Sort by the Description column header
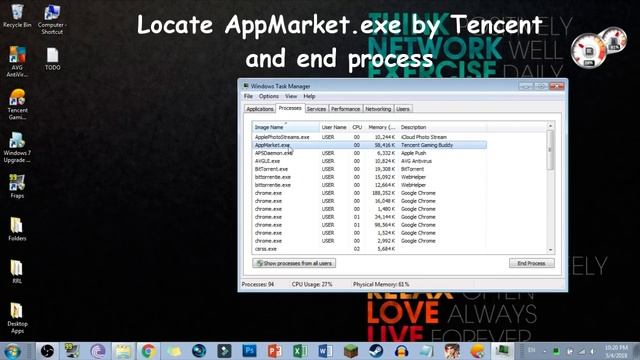The height and width of the screenshot is (360, 640). click(x=442, y=127)
